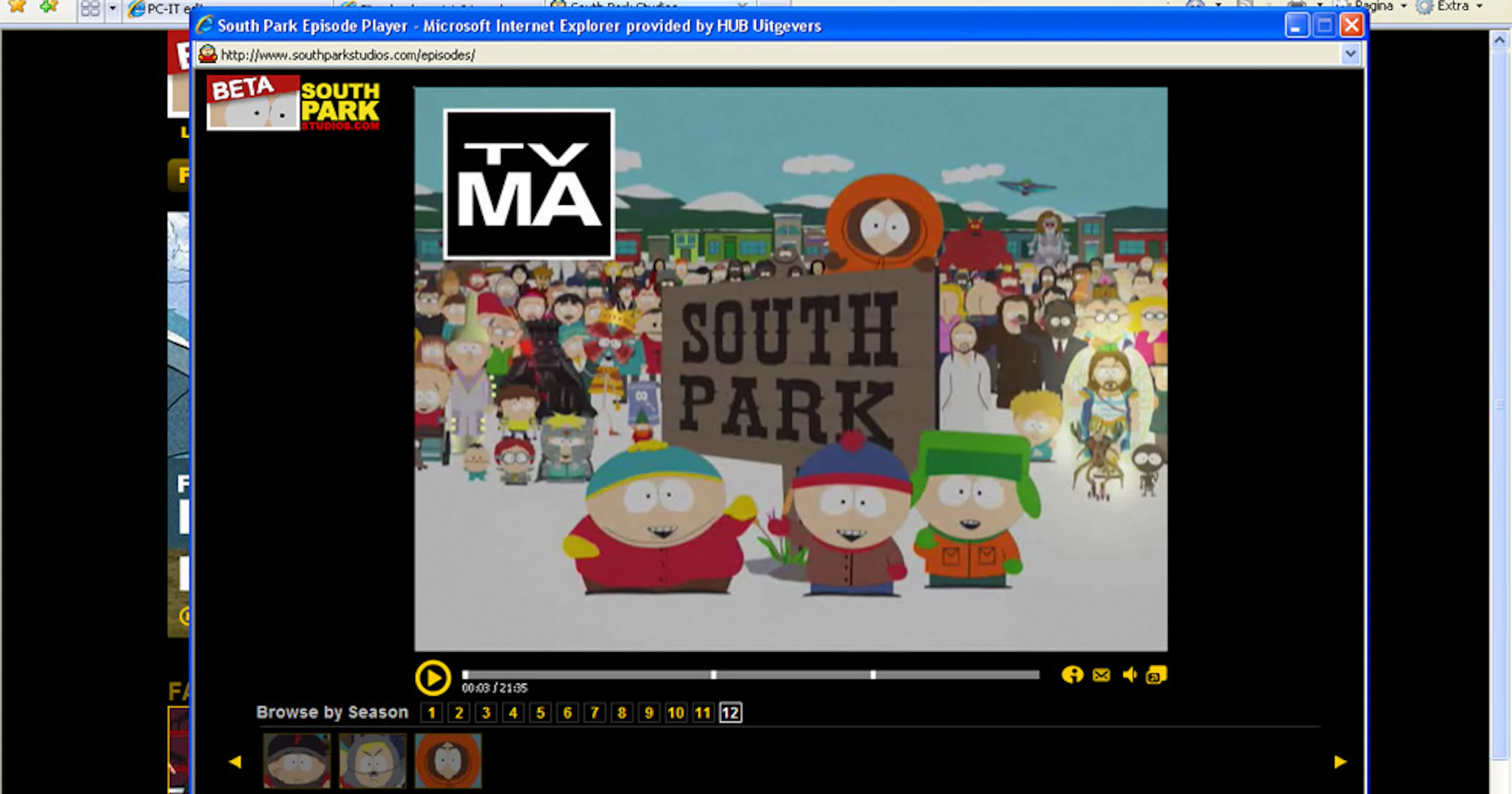
Task: Browse Season 1 episodes
Action: pos(432,713)
